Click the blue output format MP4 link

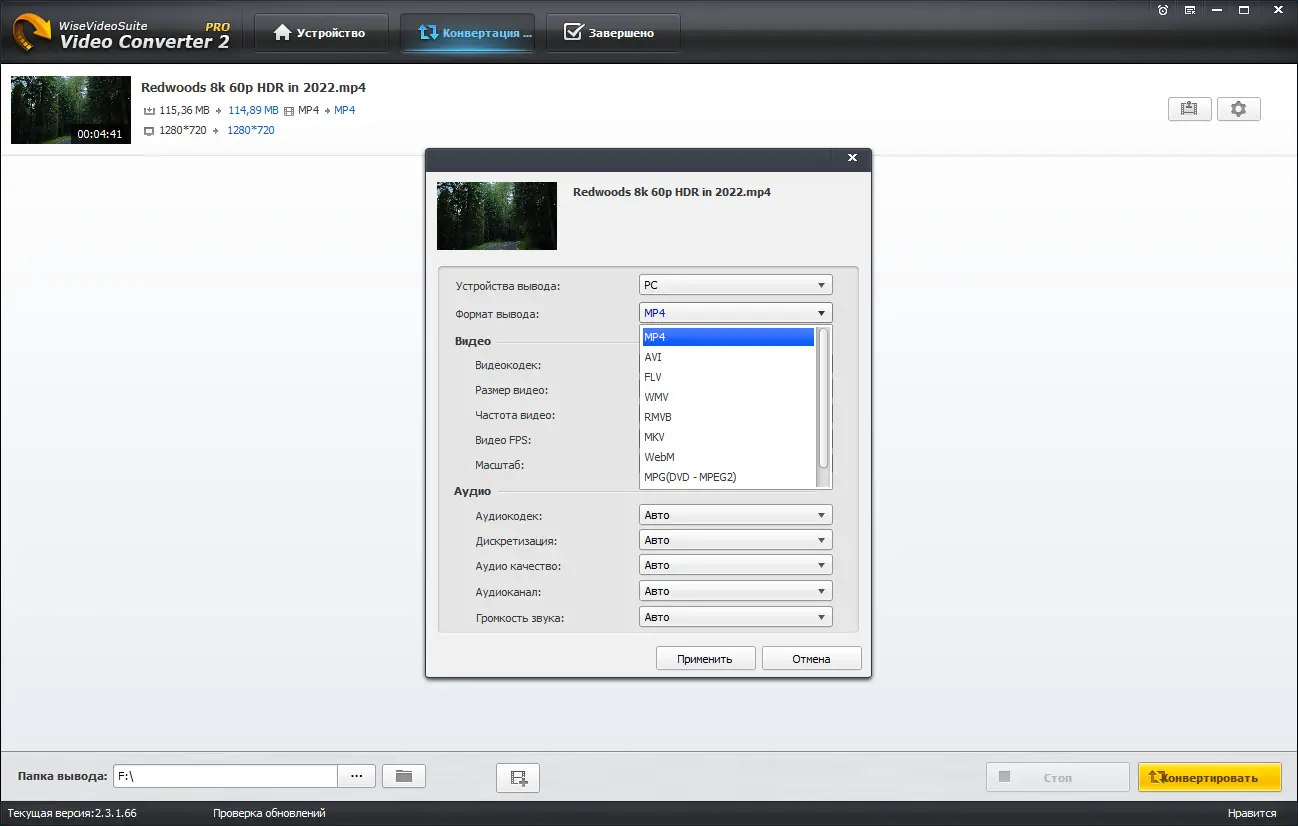[345, 110]
